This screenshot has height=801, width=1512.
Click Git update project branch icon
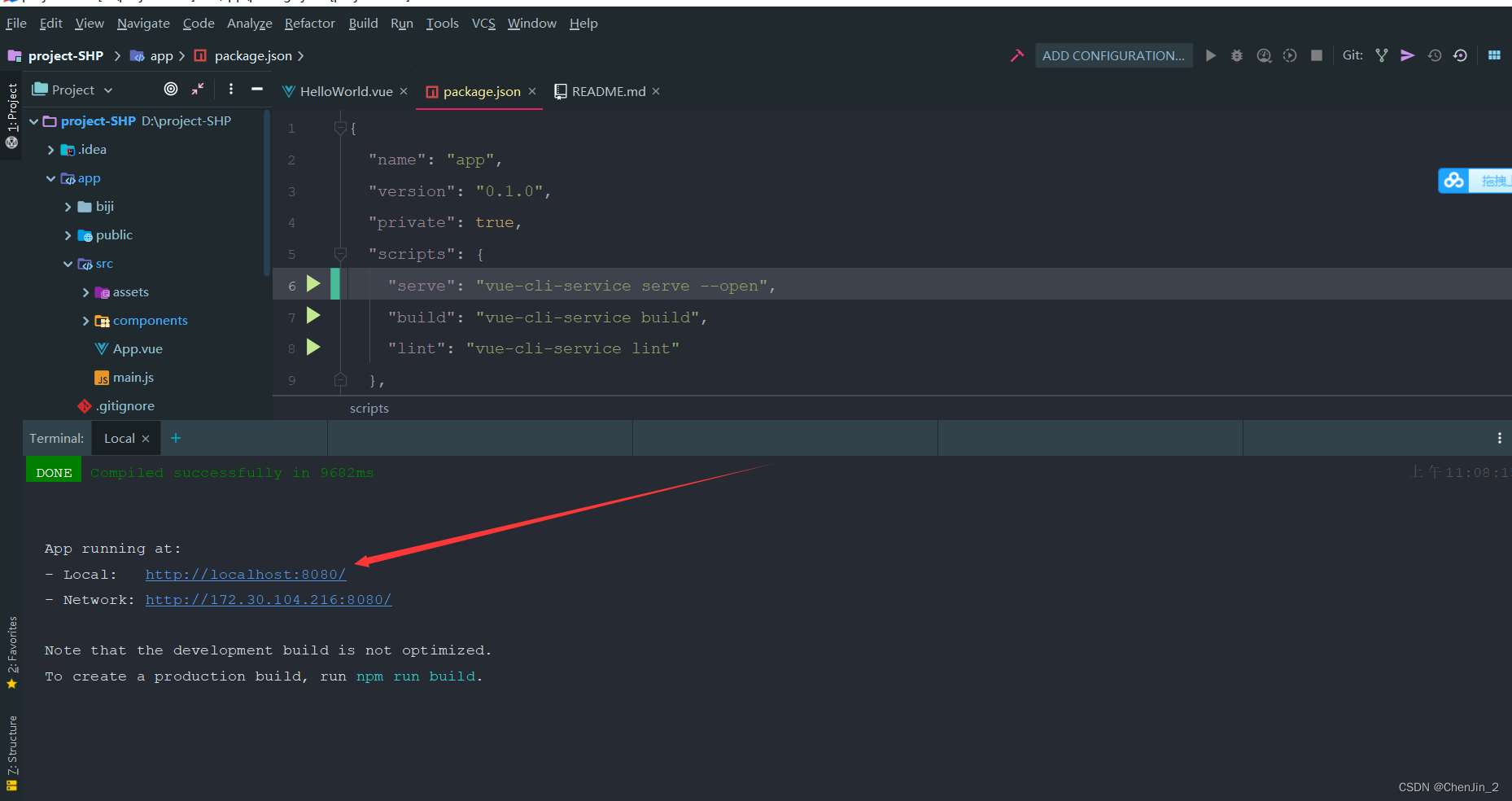click(1382, 55)
